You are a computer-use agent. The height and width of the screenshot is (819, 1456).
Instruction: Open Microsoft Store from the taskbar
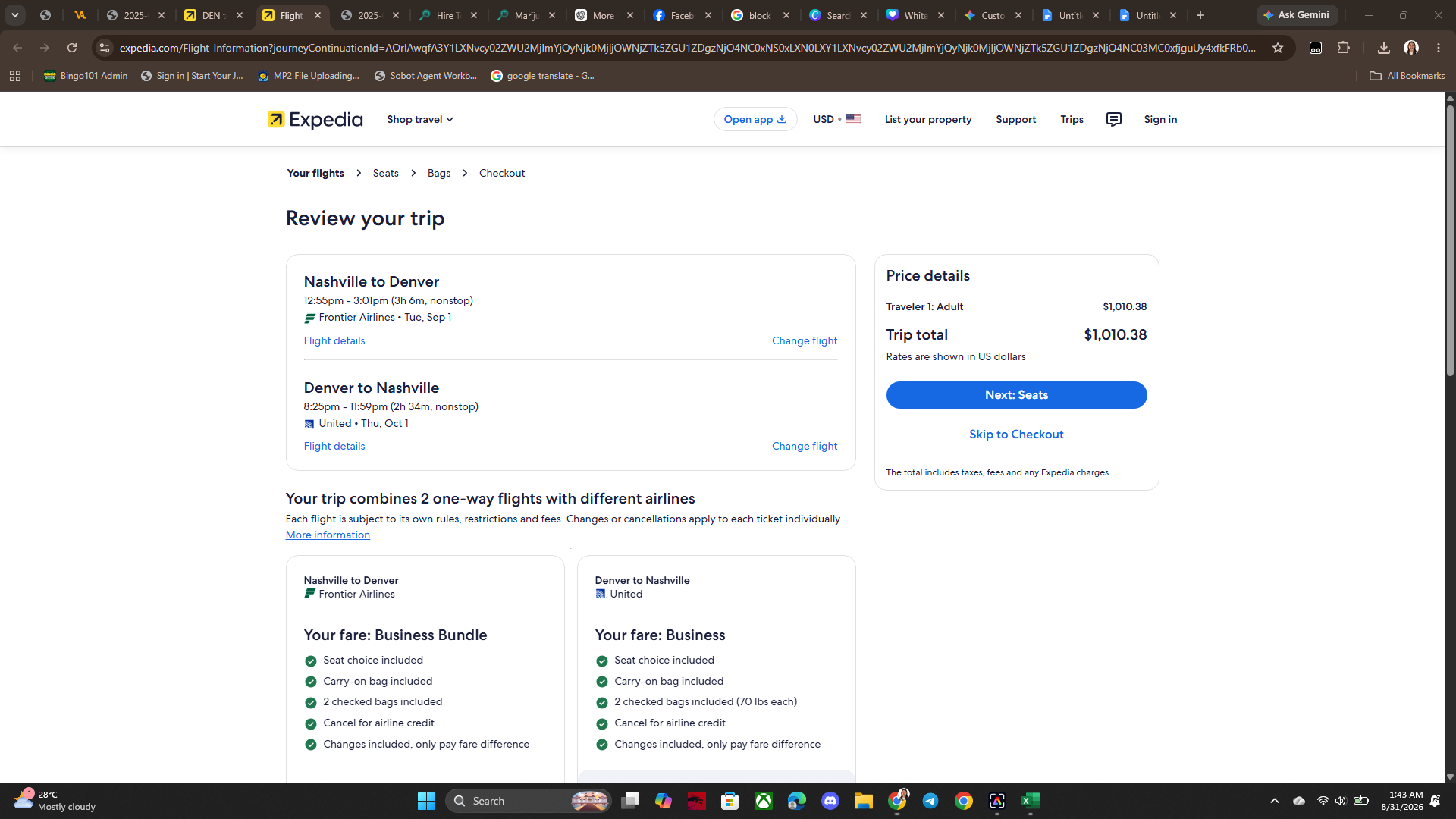[x=730, y=801]
